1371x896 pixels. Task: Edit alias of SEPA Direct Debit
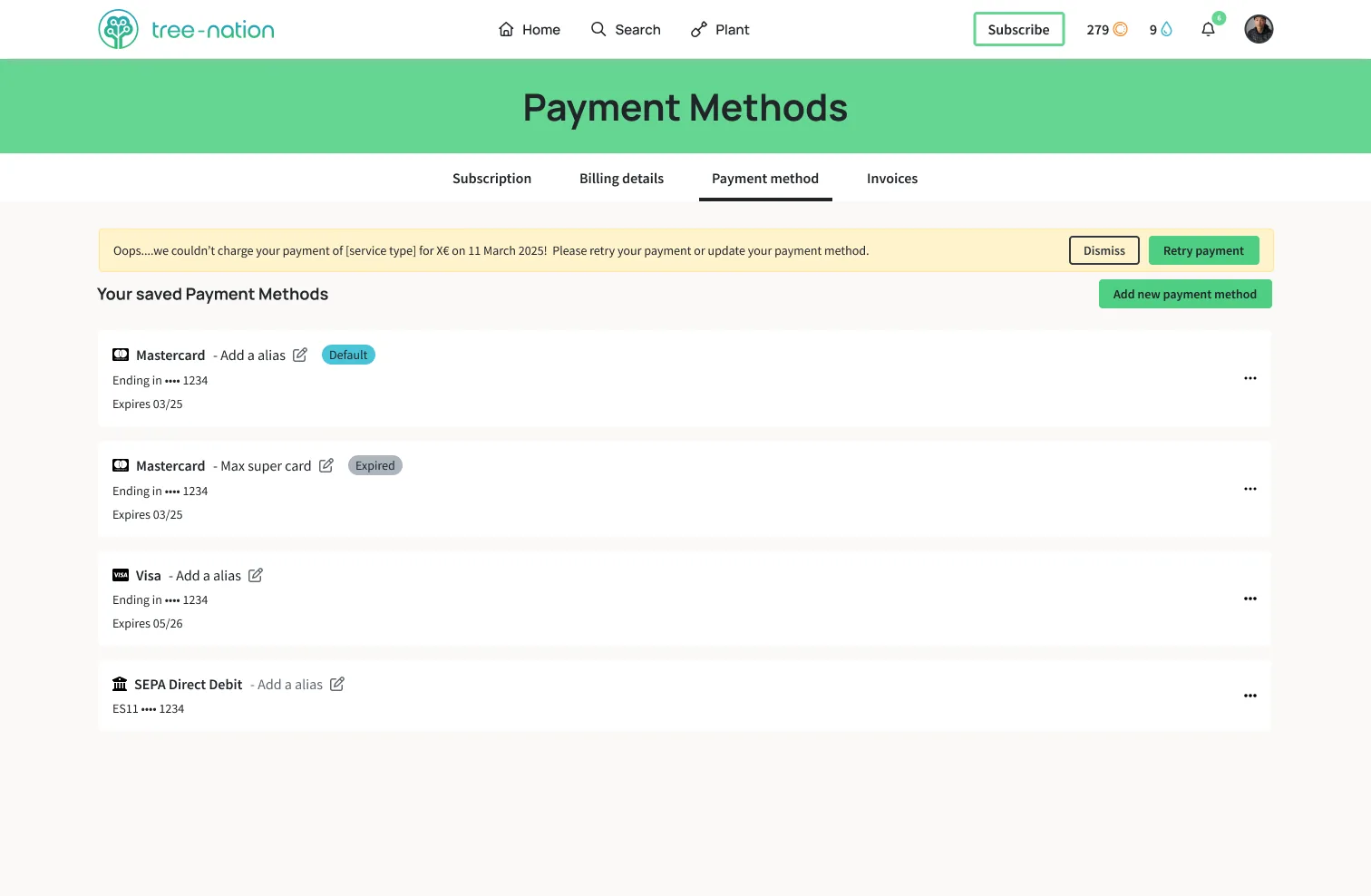[337, 684]
